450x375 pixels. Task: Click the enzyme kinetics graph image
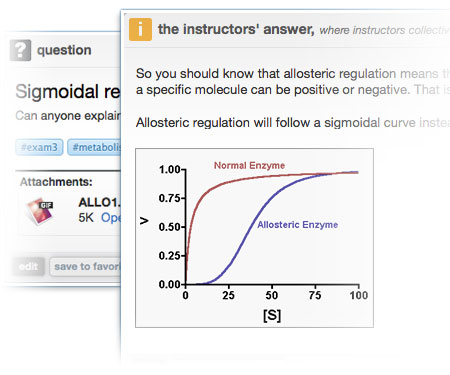[x=254, y=238]
